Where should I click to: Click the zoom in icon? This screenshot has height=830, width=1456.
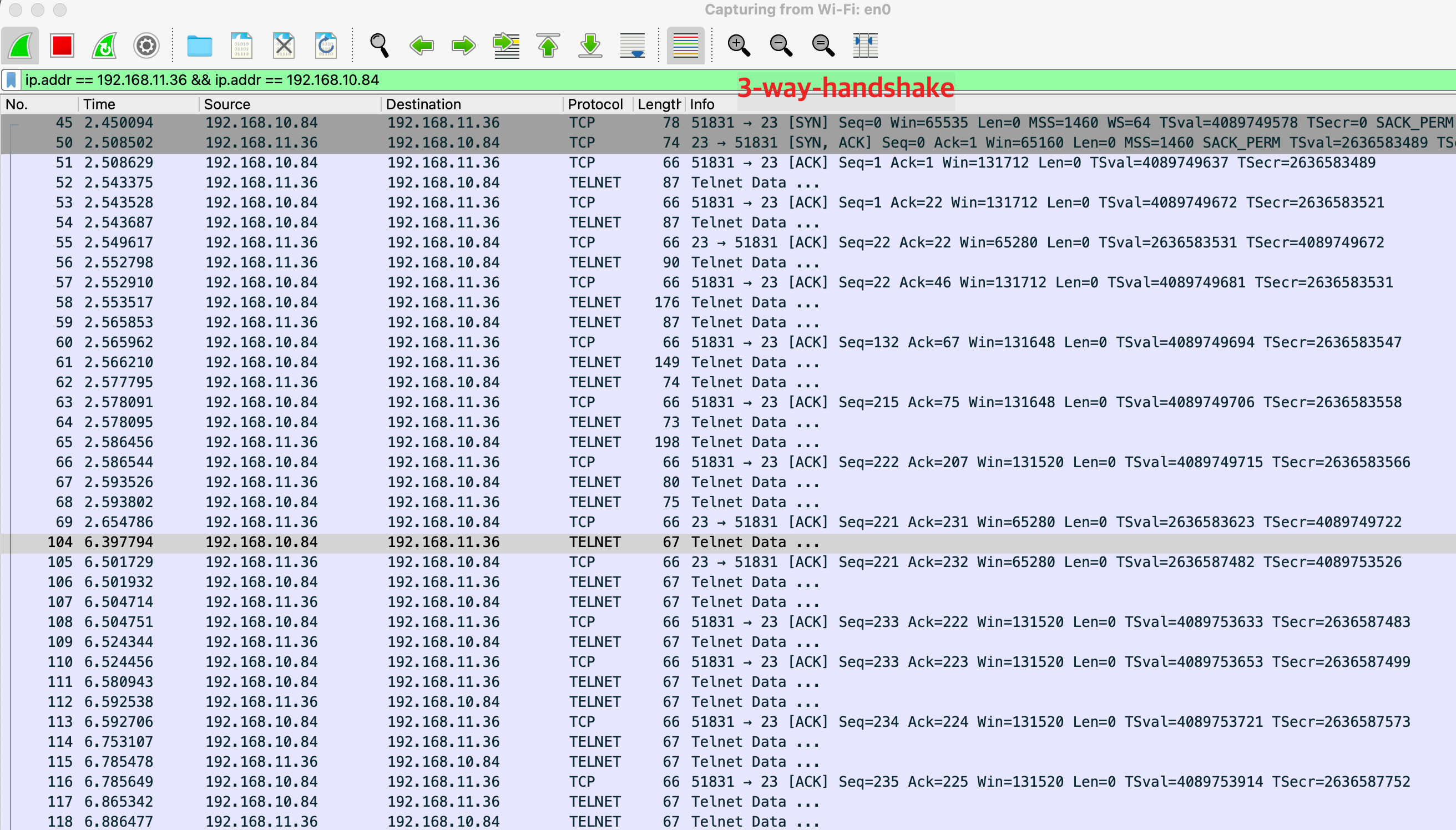739,45
